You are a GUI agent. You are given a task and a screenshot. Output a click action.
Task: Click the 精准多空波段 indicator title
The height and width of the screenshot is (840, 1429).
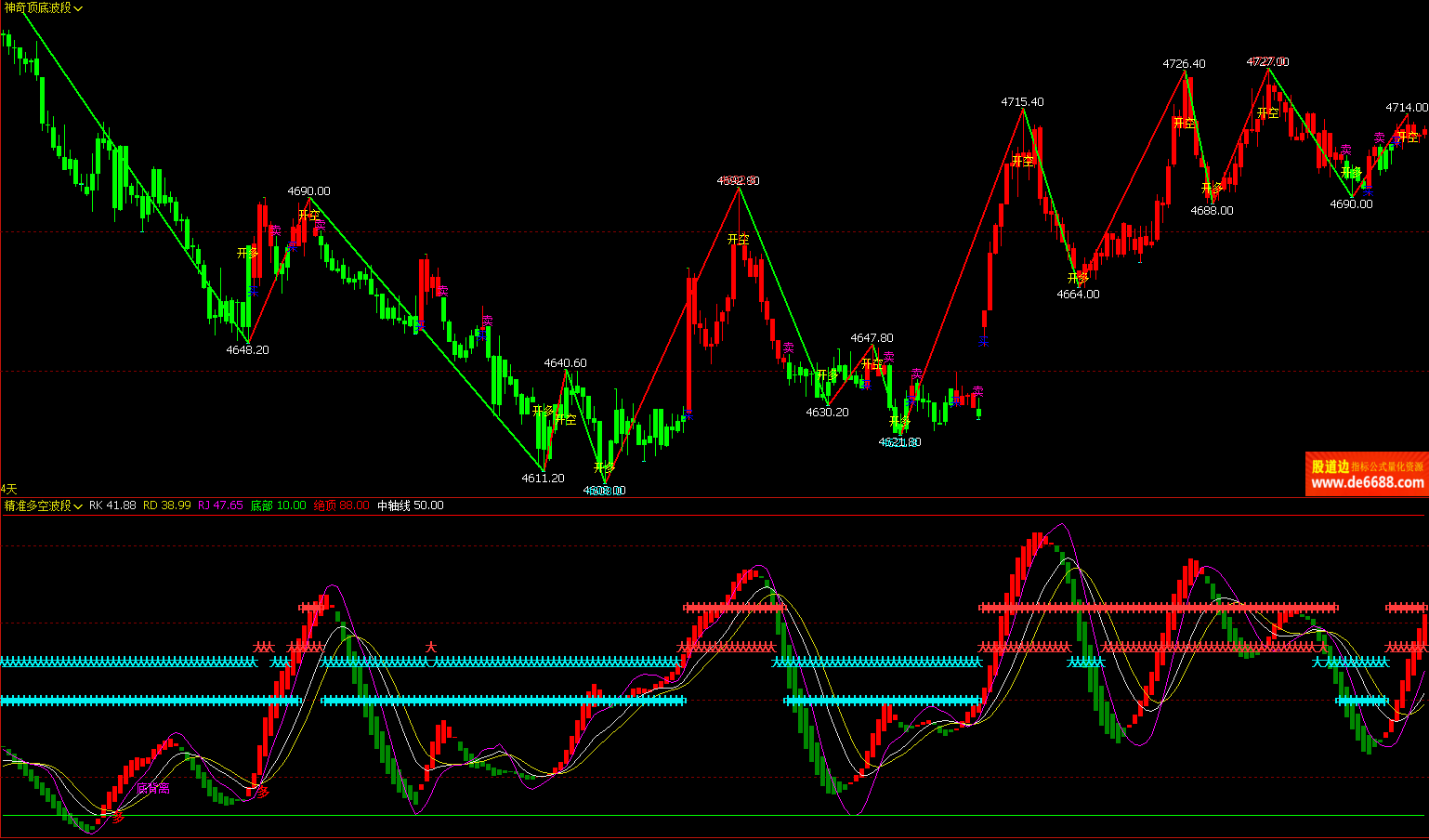click(x=37, y=506)
